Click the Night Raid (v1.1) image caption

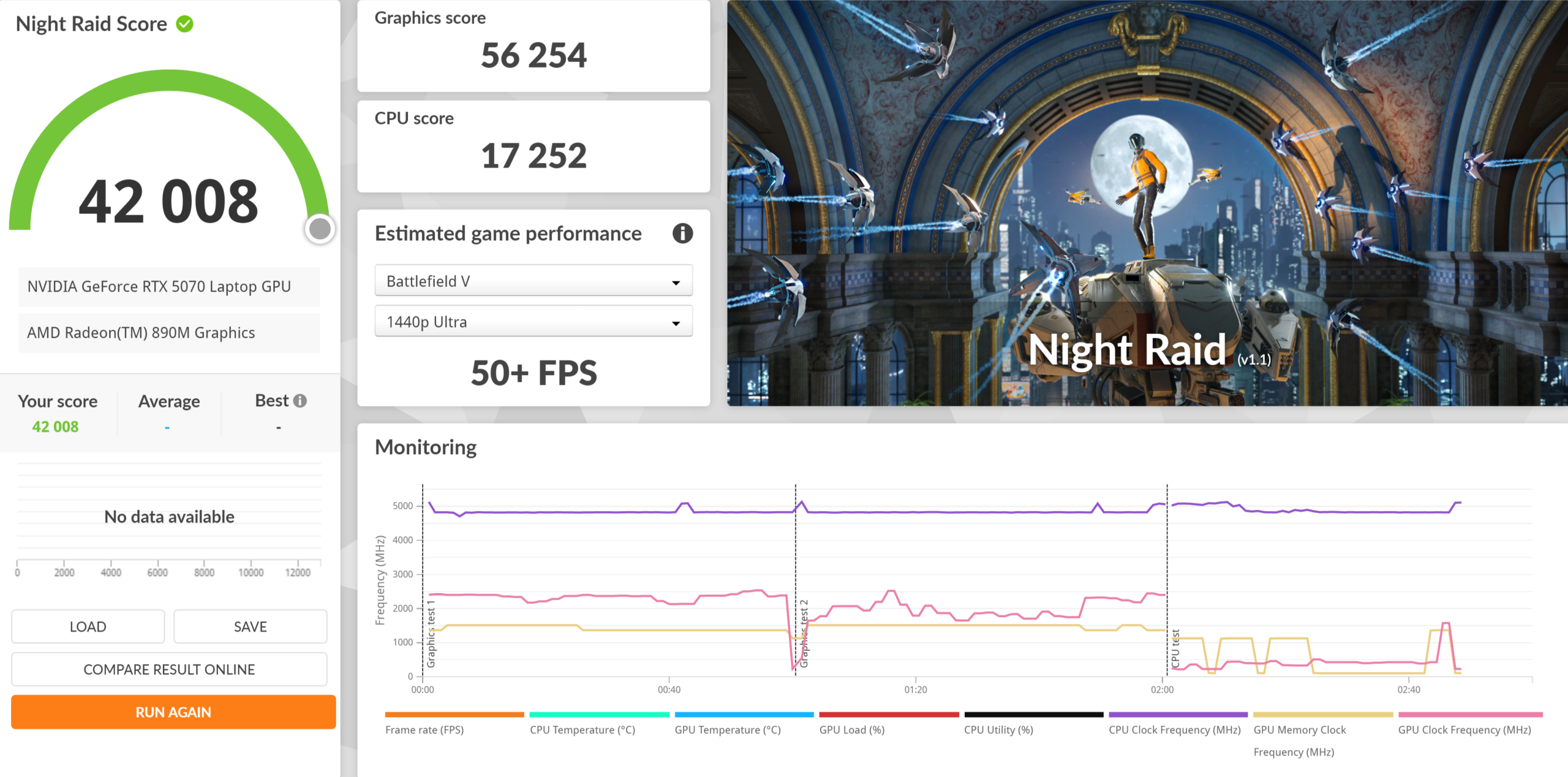1149,350
